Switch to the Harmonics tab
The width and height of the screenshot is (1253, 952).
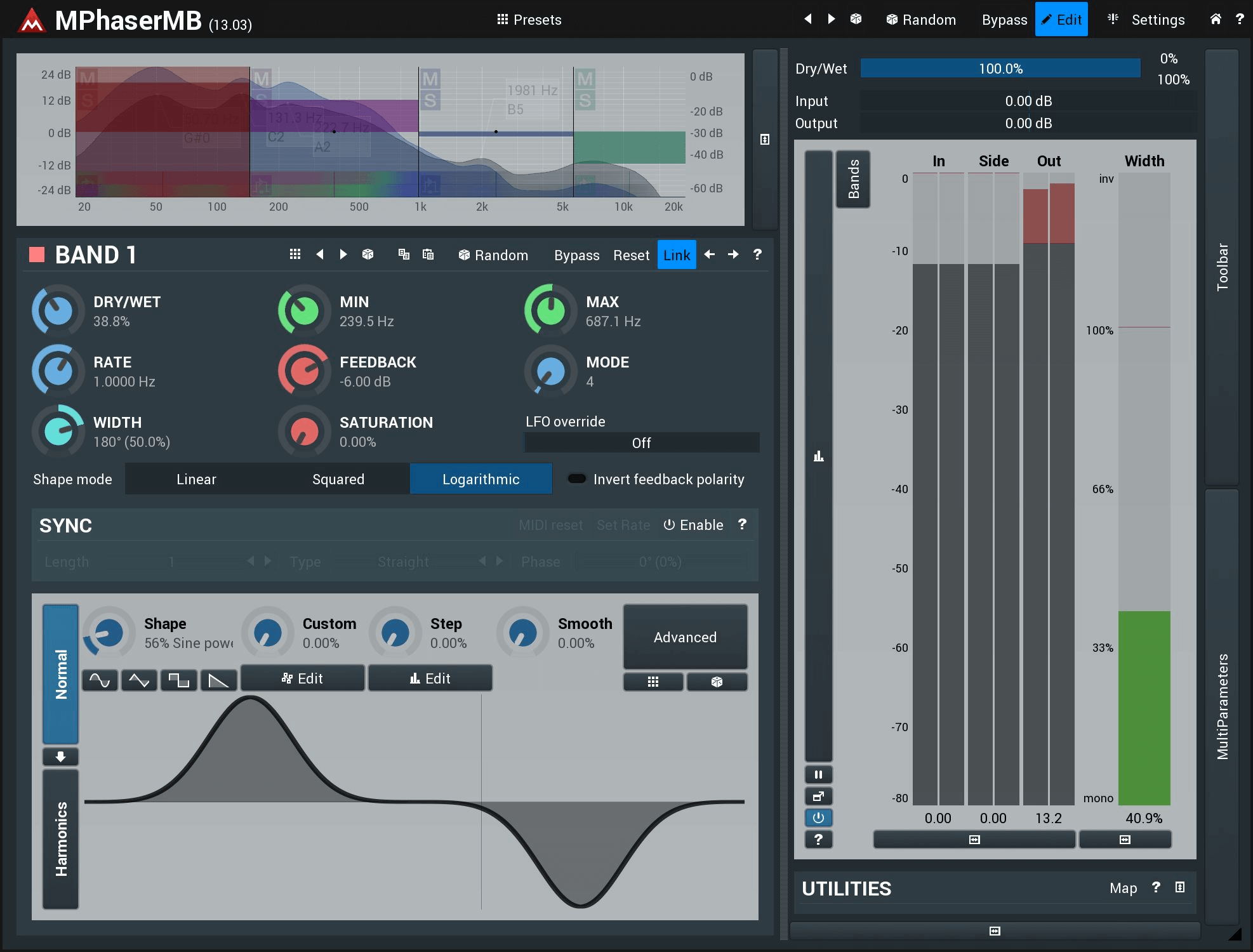(61, 839)
